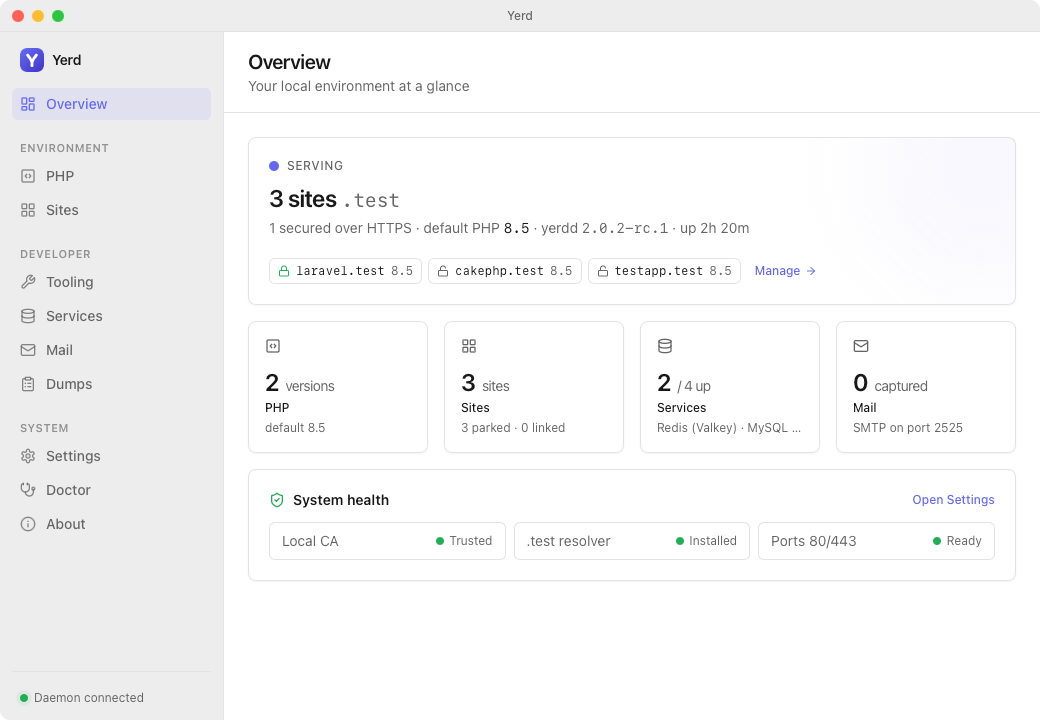Click the System health shield icon
This screenshot has height=720, width=1040.
(277, 500)
